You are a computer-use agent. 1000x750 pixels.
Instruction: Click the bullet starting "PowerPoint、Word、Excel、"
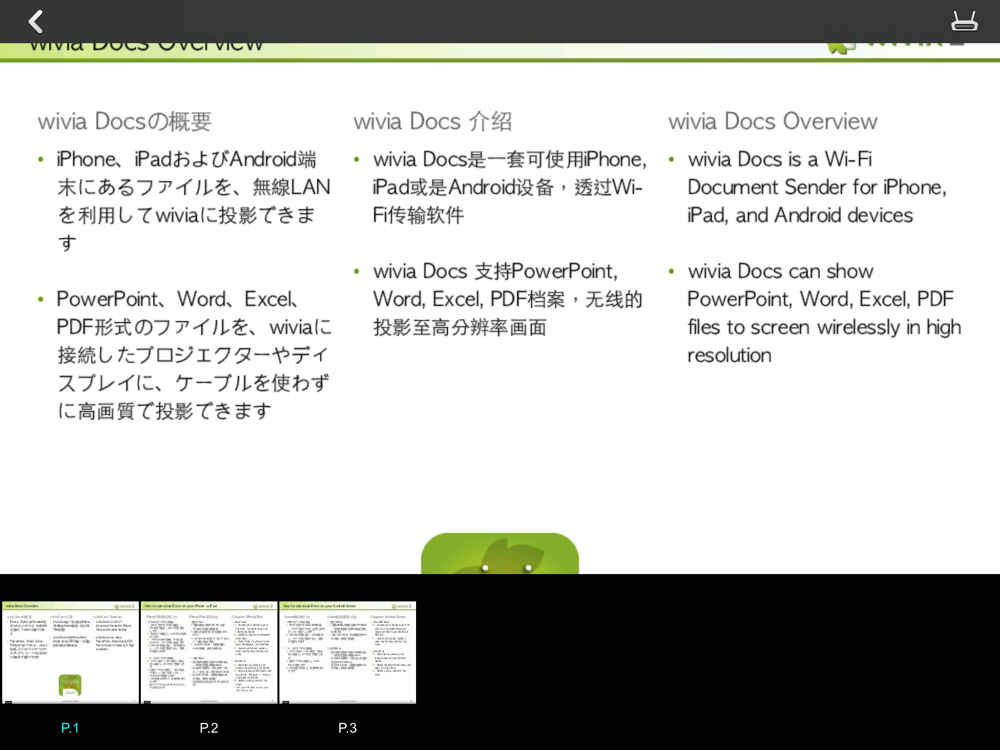(194, 355)
